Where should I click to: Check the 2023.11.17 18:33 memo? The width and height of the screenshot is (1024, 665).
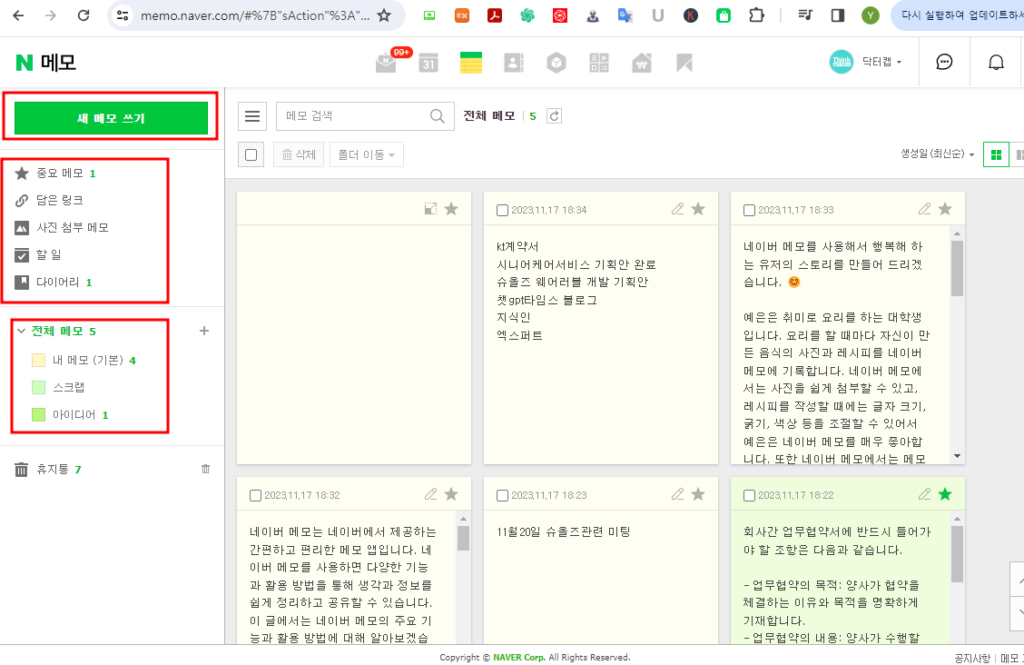click(x=749, y=210)
